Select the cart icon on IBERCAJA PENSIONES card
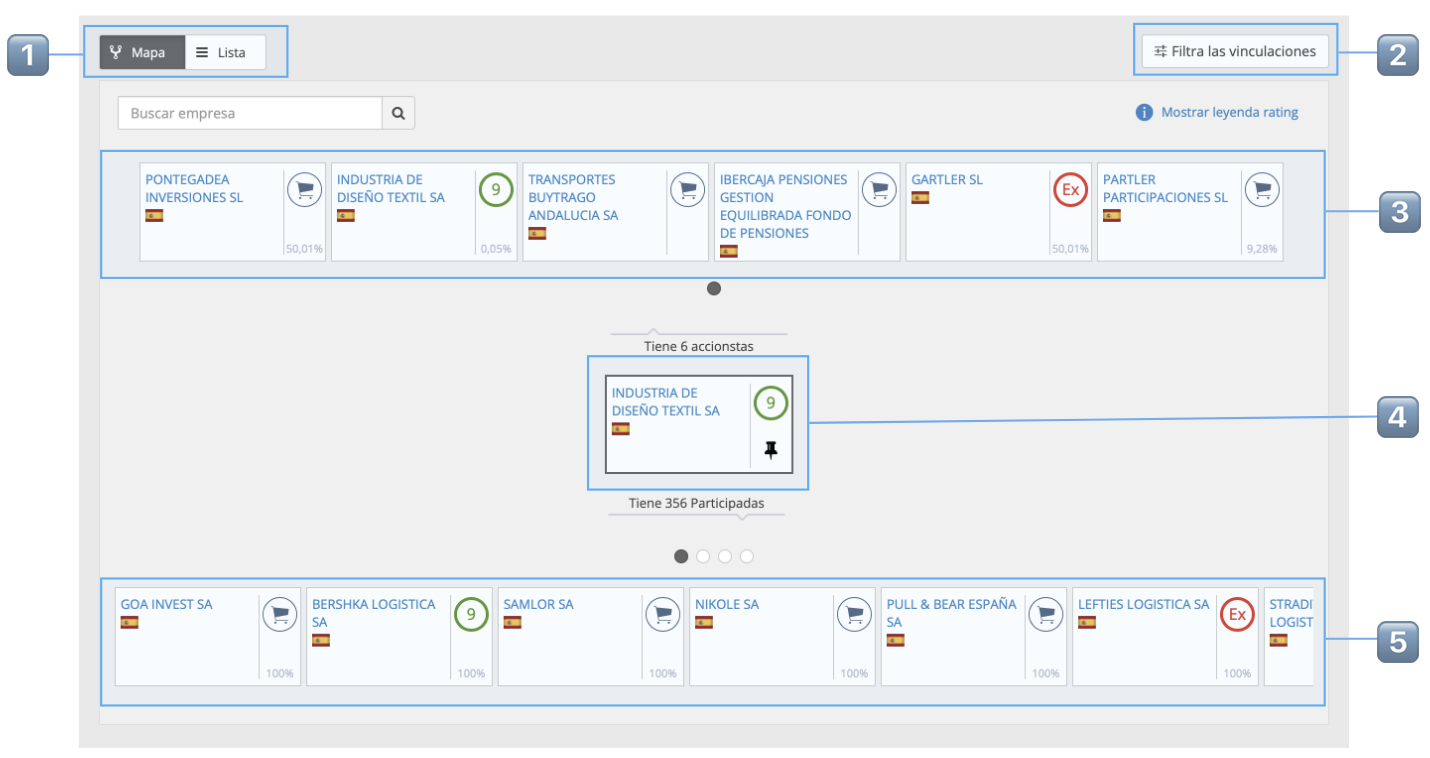Viewport: 1430px width, 758px height. pyautogui.click(x=879, y=188)
